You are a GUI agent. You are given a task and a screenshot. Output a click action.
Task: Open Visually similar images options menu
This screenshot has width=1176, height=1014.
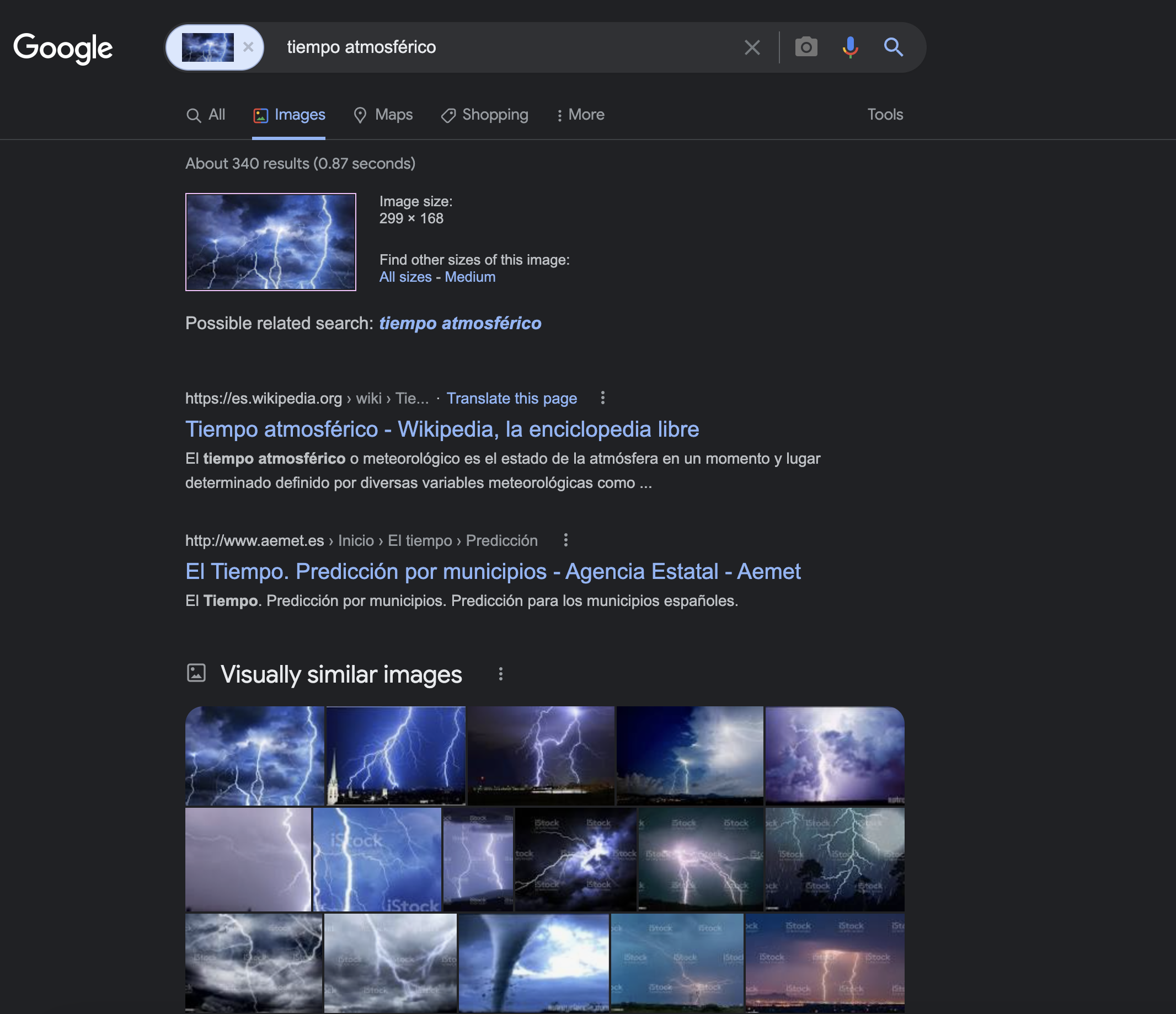coord(500,674)
